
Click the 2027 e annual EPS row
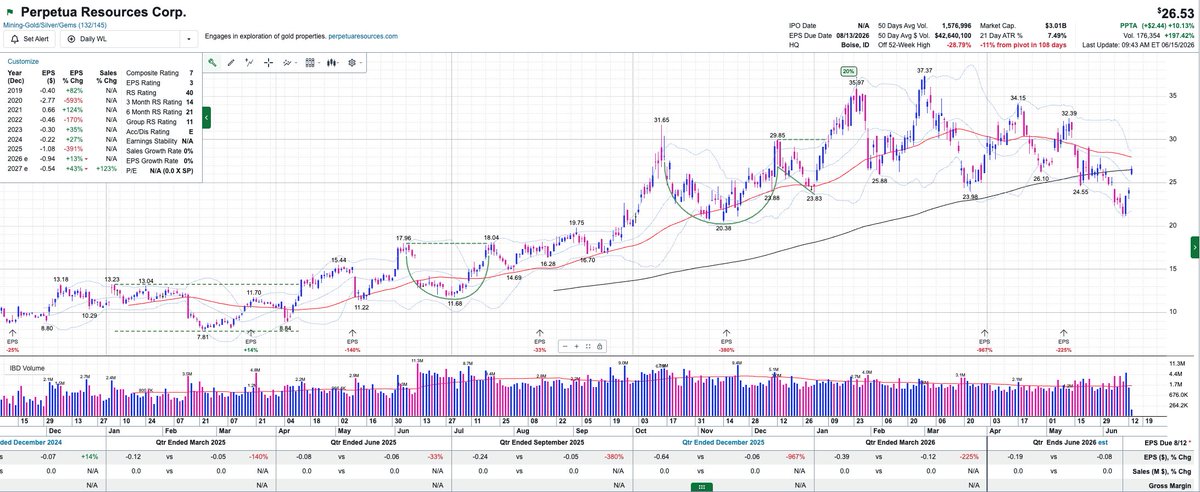(x=64, y=168)
